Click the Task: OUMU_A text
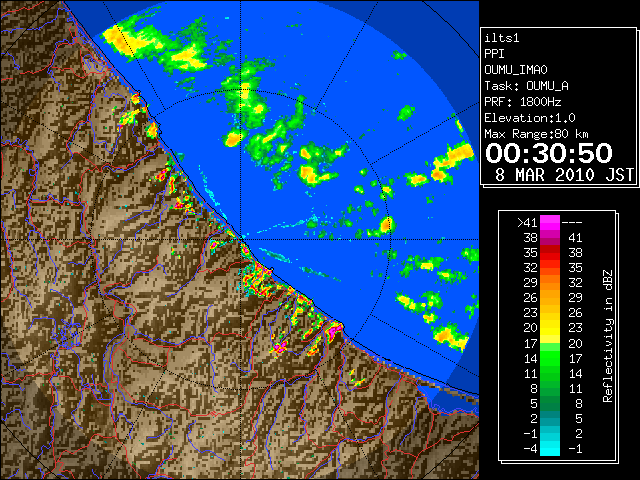Viewport: 640px width, 480px height. pos(526,86)
